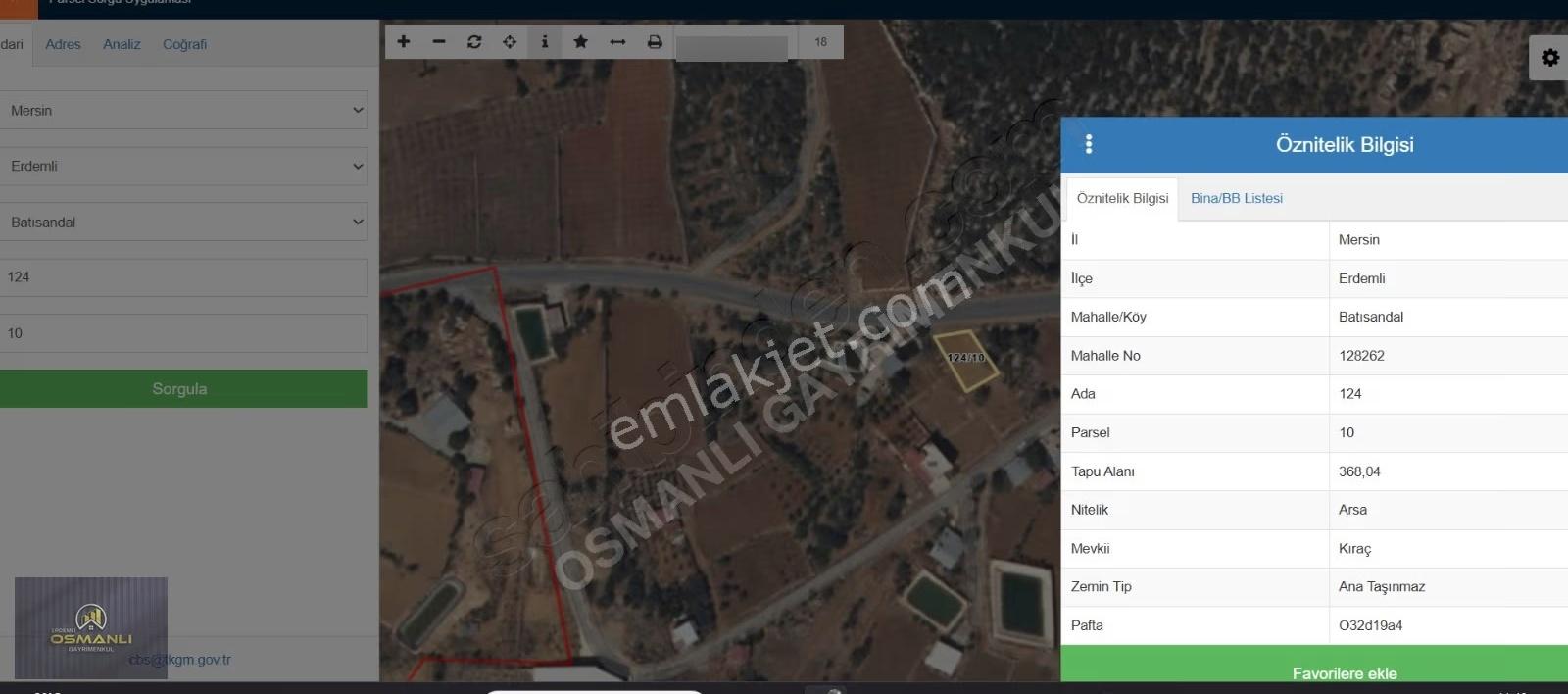
Task: Print the map with printer icon
Action: pos(655,41)
